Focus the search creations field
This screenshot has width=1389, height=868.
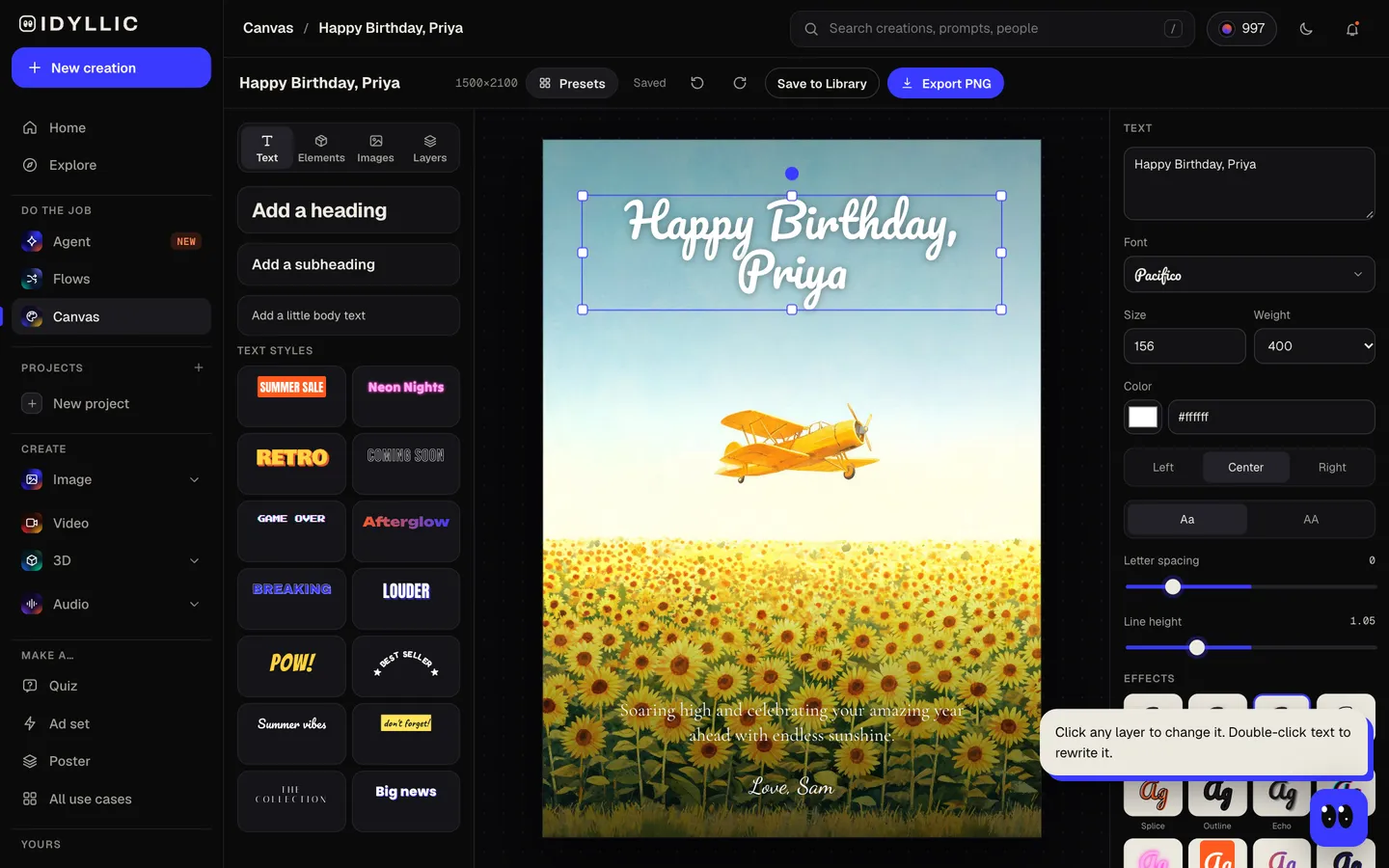click(993, 29)
